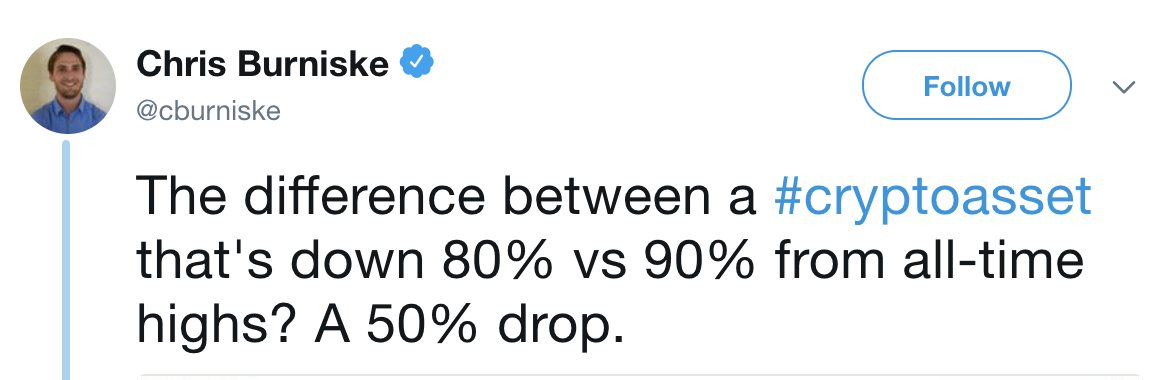
Task: Open Chris Burniske's profile photo
Action: [x=67, y=85]
